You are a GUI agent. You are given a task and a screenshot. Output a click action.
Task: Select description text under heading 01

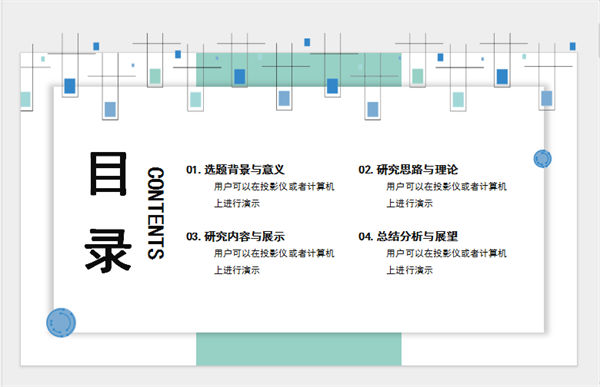(x=274, y=194)
